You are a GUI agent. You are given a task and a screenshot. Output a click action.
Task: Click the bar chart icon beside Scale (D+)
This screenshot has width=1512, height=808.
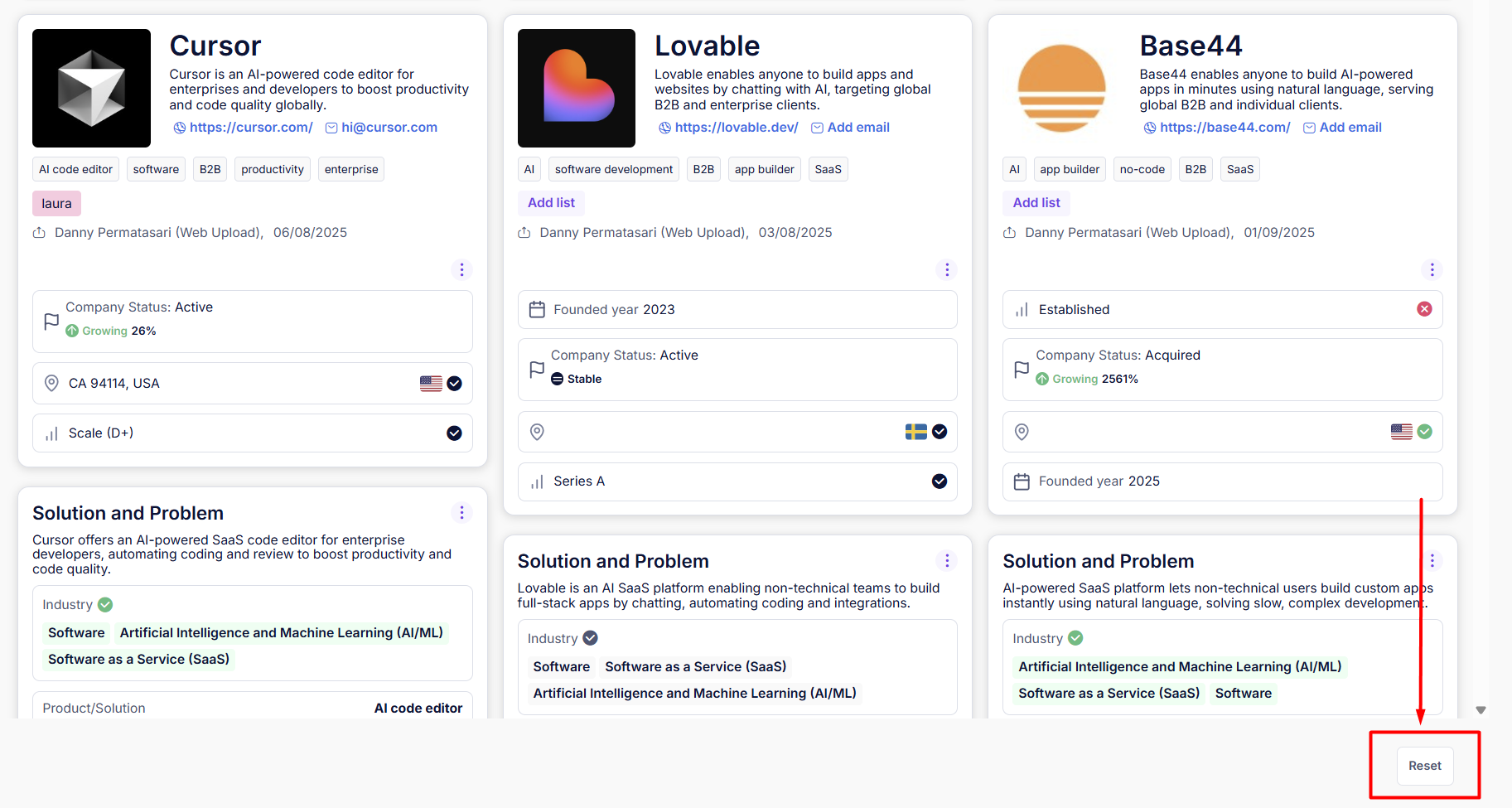[51, 433]
